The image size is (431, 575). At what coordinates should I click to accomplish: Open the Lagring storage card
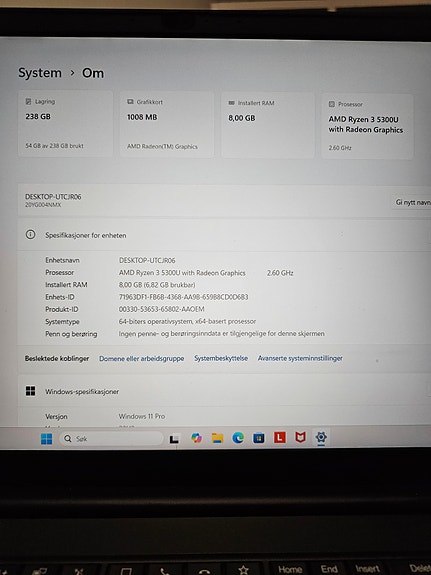66,124
